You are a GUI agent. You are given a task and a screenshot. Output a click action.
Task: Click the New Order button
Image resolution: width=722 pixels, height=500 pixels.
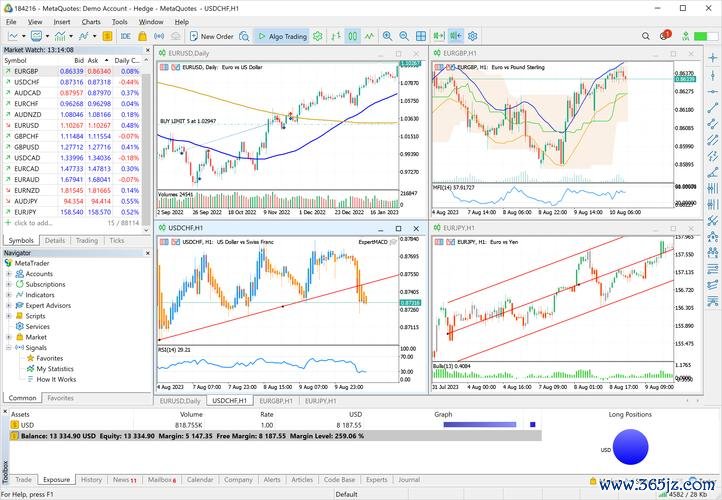211,36
